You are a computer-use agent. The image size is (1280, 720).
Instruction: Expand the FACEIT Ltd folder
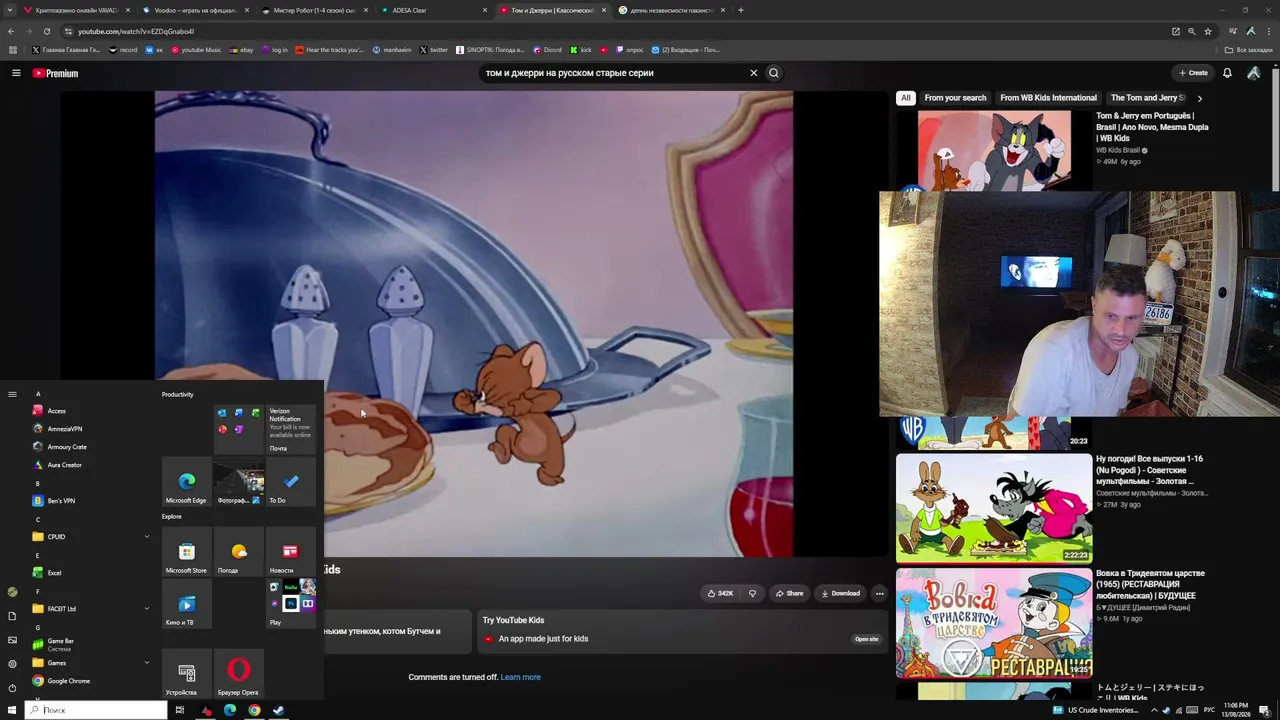point(90,609)
